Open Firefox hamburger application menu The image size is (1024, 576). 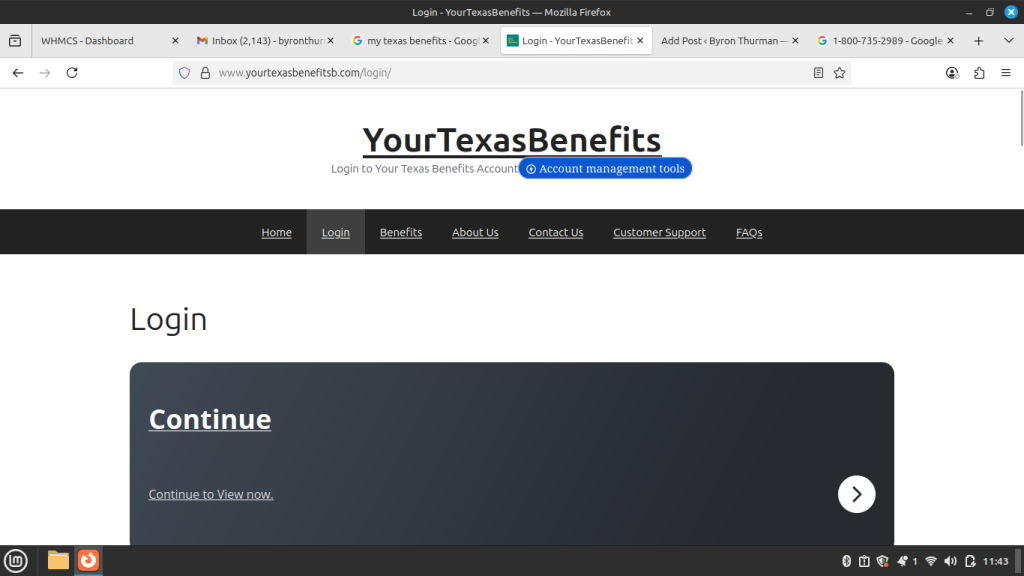(x=1005, y=73)
